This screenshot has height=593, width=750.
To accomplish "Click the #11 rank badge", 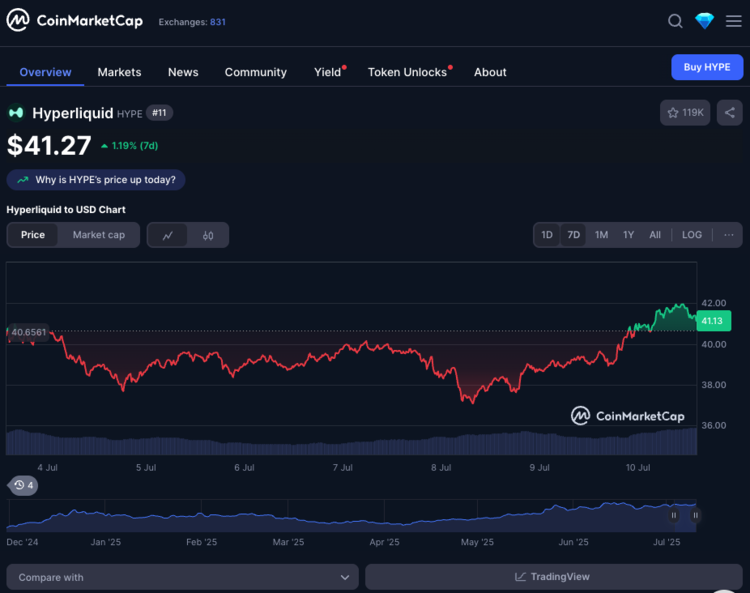I will point(159,113).
